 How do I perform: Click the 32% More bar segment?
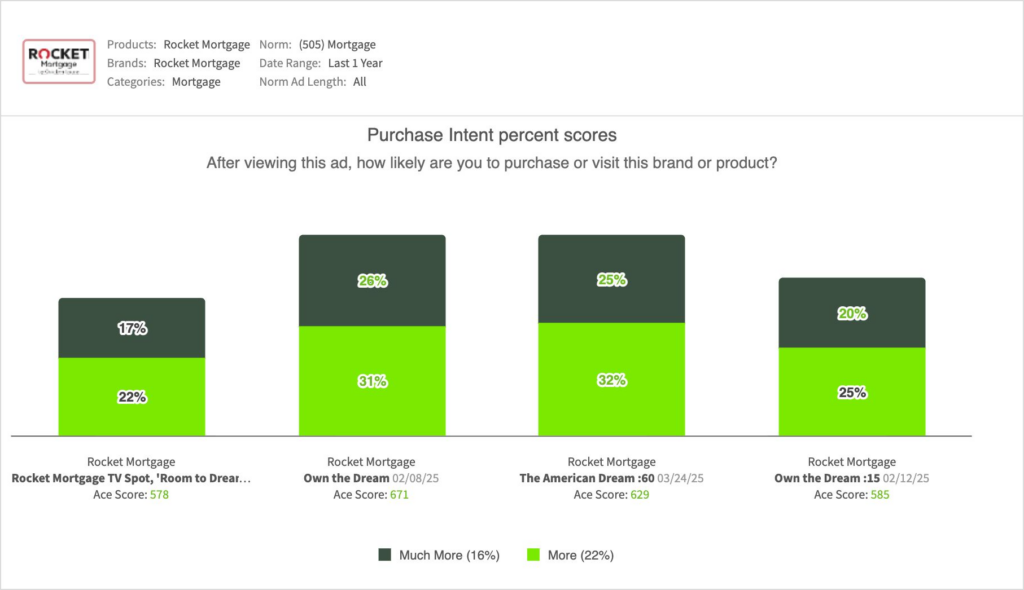(x=612, y=380)
